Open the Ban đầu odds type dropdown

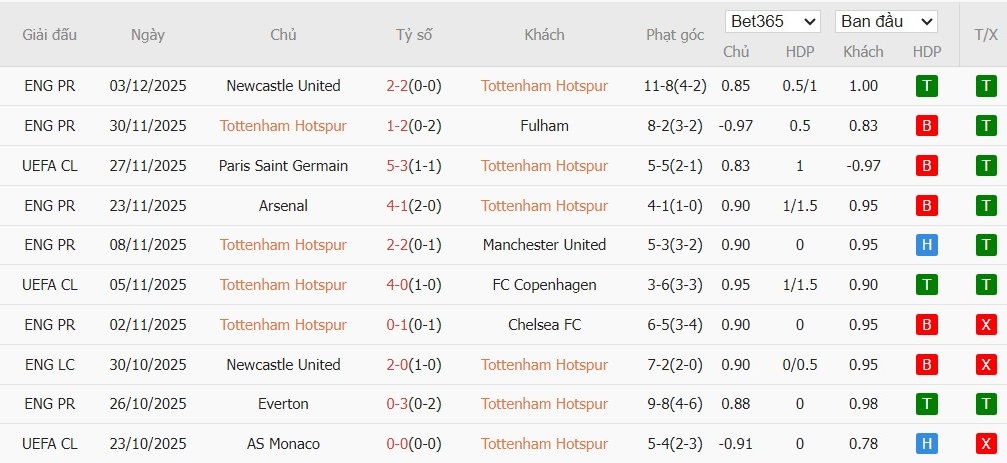pos(886,21)
